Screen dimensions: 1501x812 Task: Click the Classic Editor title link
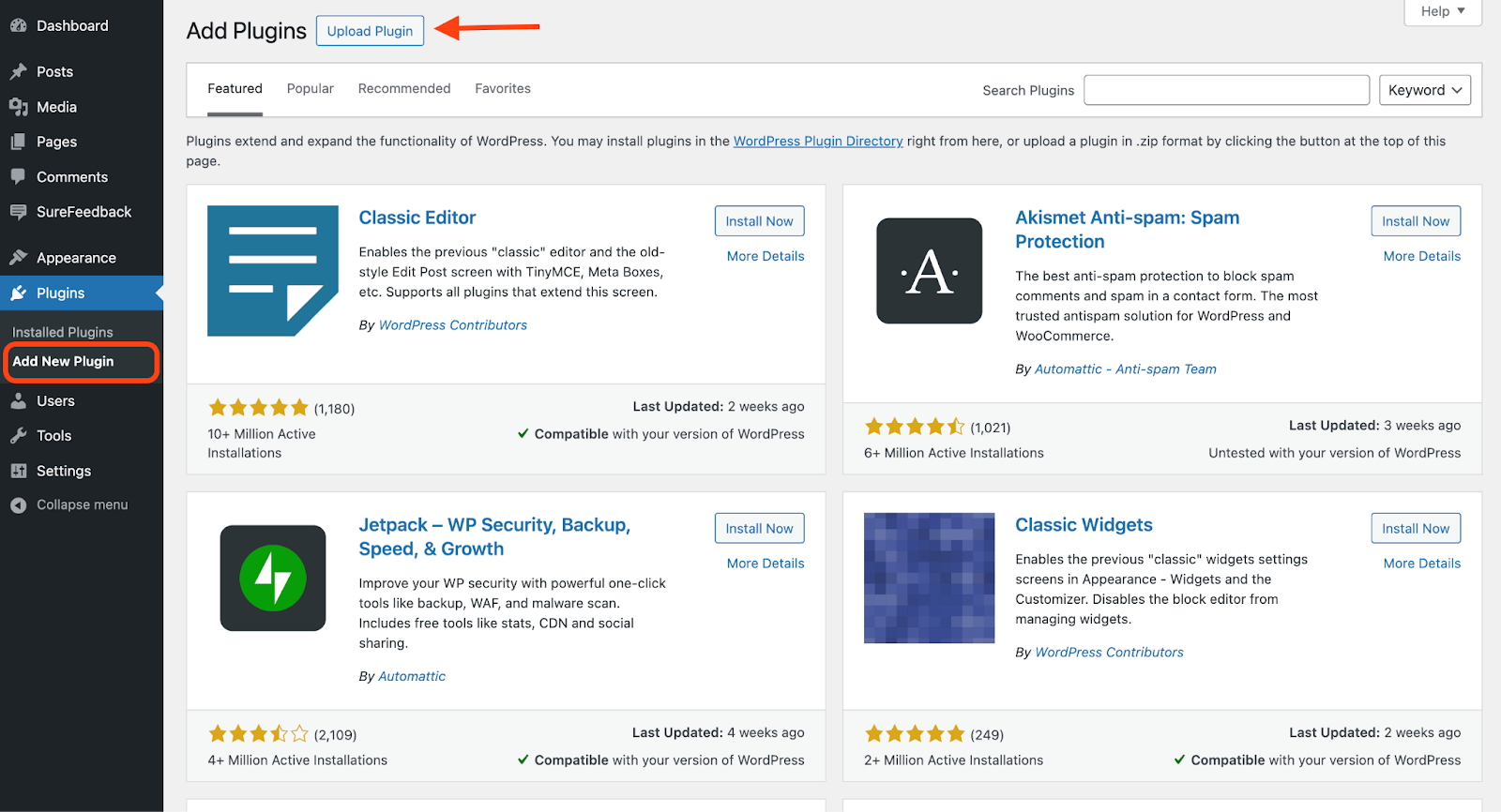point(417,218)
